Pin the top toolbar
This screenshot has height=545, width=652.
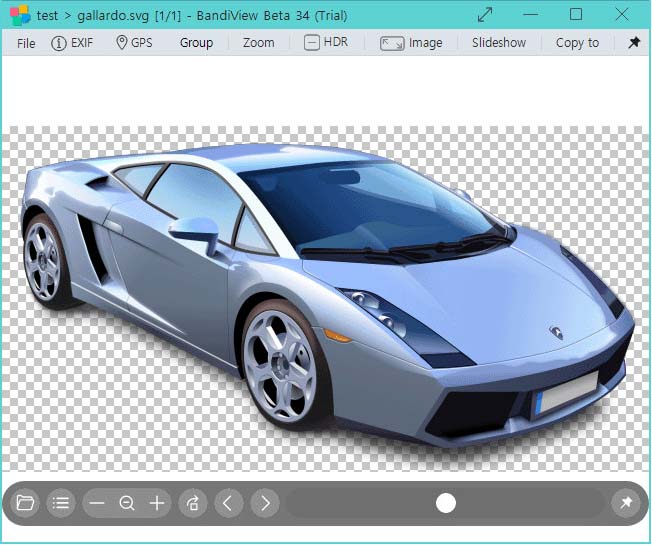pyautogui.click(x=633, y=42)
